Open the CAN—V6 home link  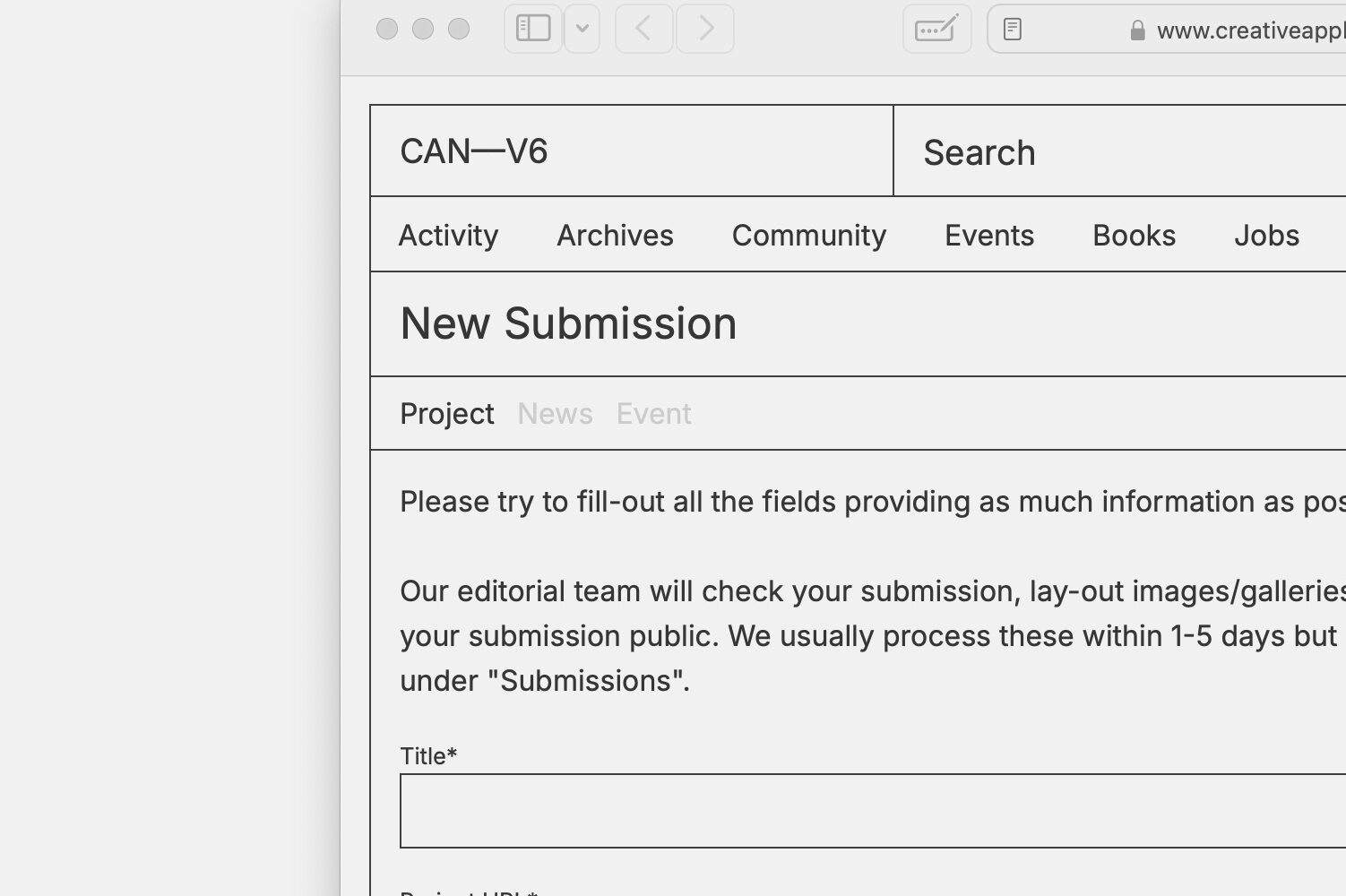(474, 151)
